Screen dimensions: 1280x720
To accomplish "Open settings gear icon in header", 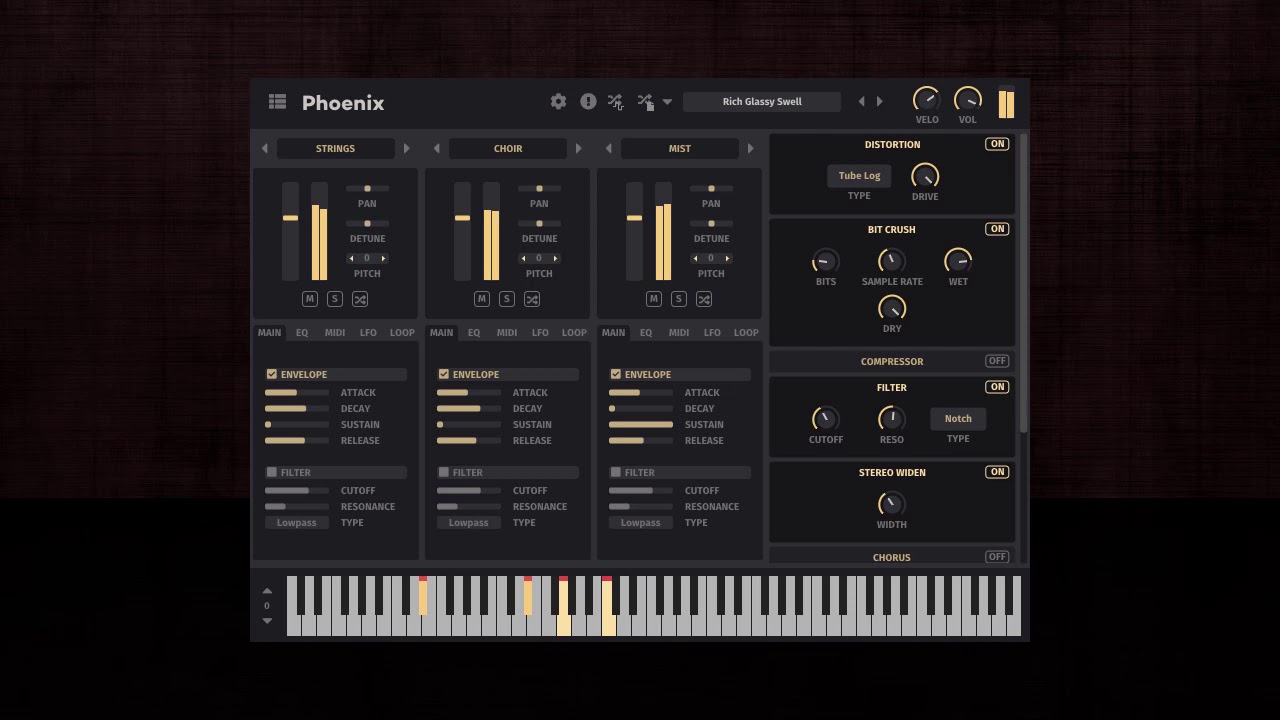I will [x=558, y=101].
